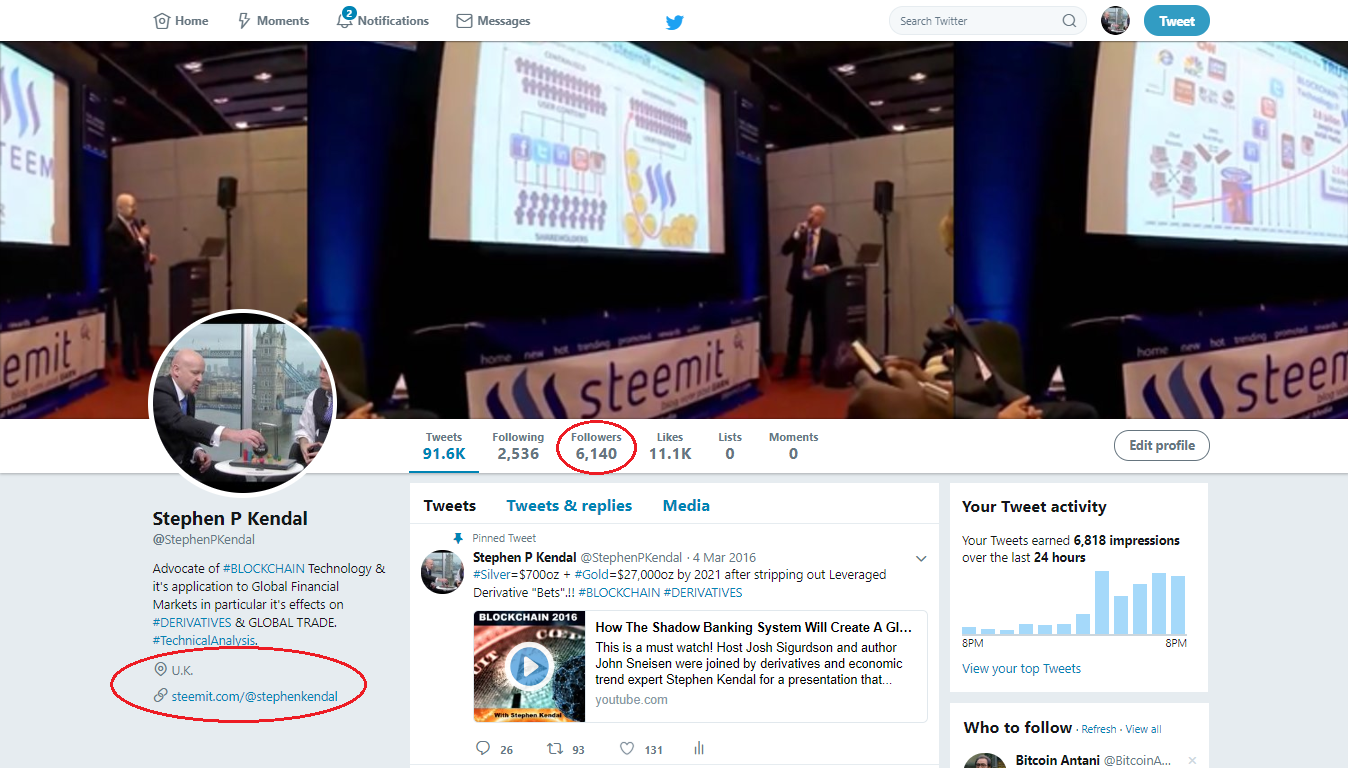Switch to Tweets & replies tab
The width and height of the screenshot is (1348, 768).
pos(569,506)
